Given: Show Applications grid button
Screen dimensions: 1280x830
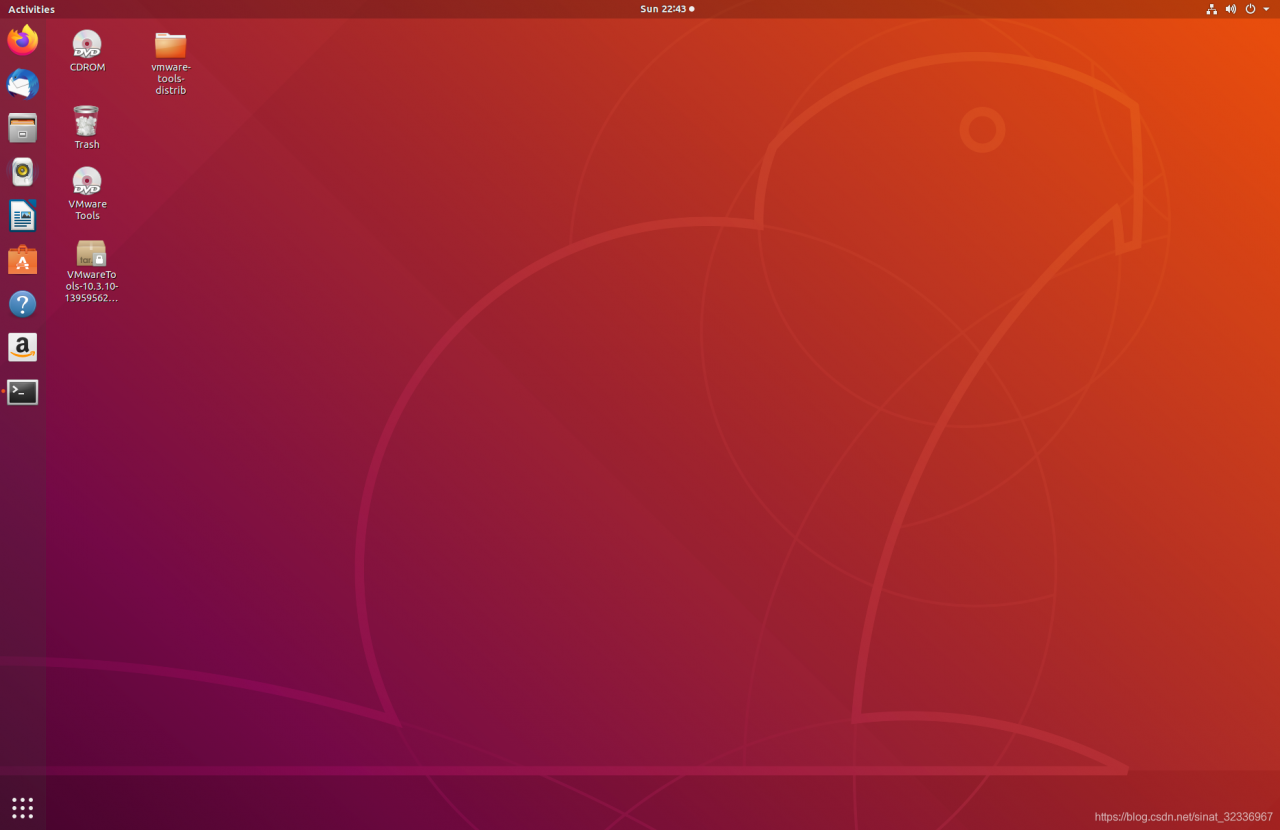Looking at the screenshot, I should coord(22,807).
